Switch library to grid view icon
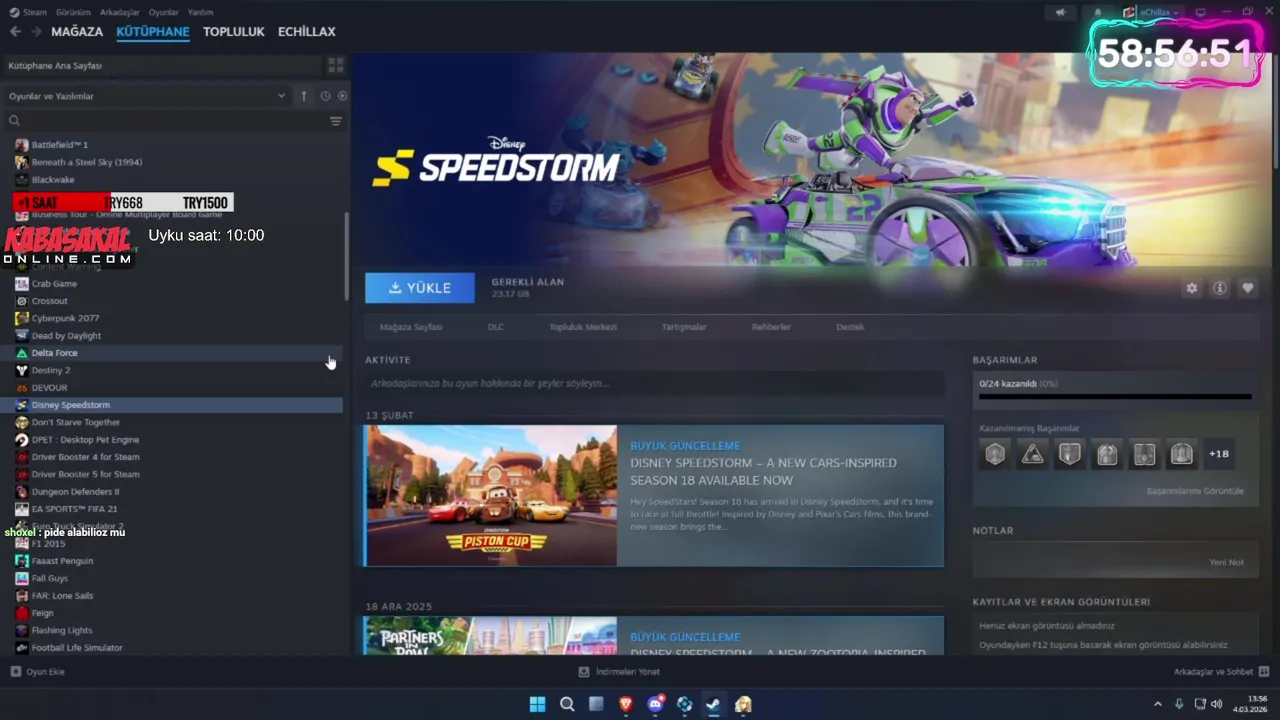 coord(336,65)
